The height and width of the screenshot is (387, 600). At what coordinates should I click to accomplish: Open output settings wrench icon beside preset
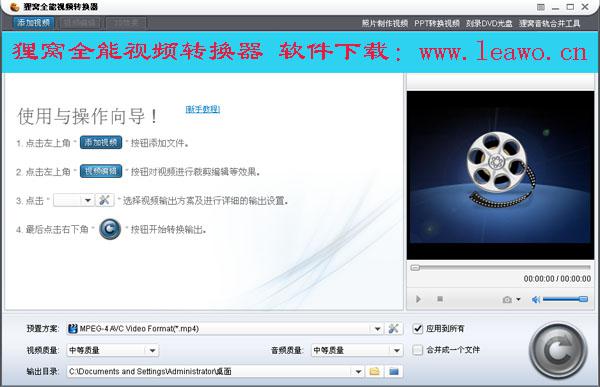tap(393, 328)
